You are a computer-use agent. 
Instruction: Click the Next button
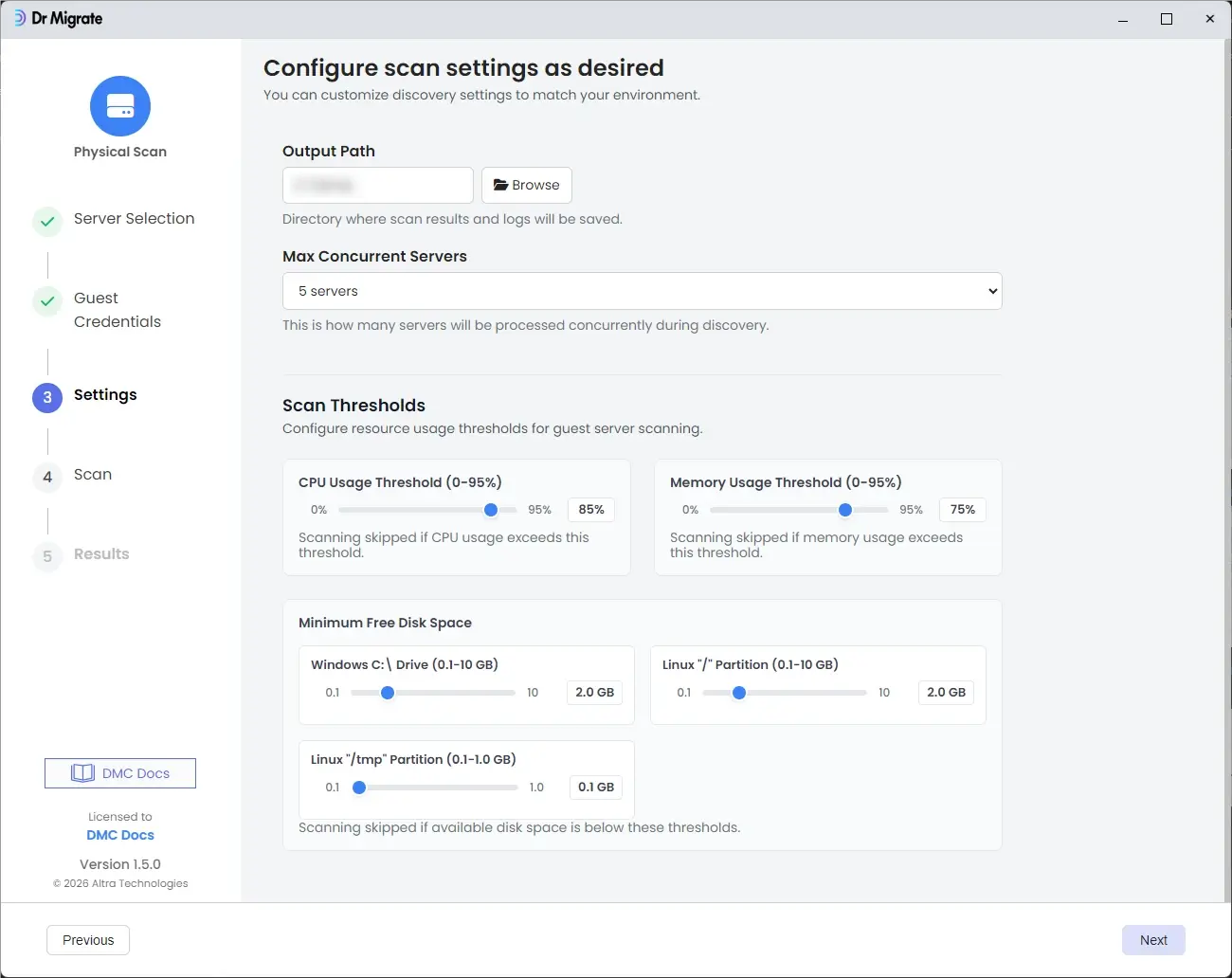click(x=1153, y=940)
